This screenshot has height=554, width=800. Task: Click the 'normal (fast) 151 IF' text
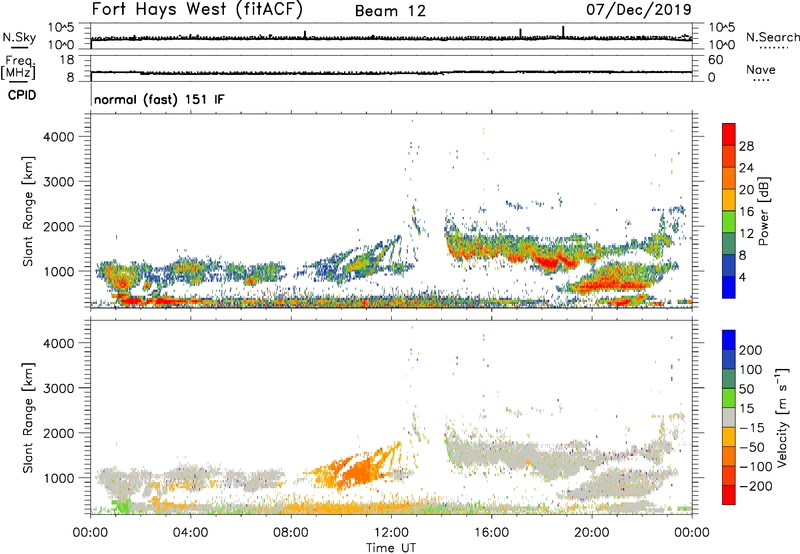[159, 99]
